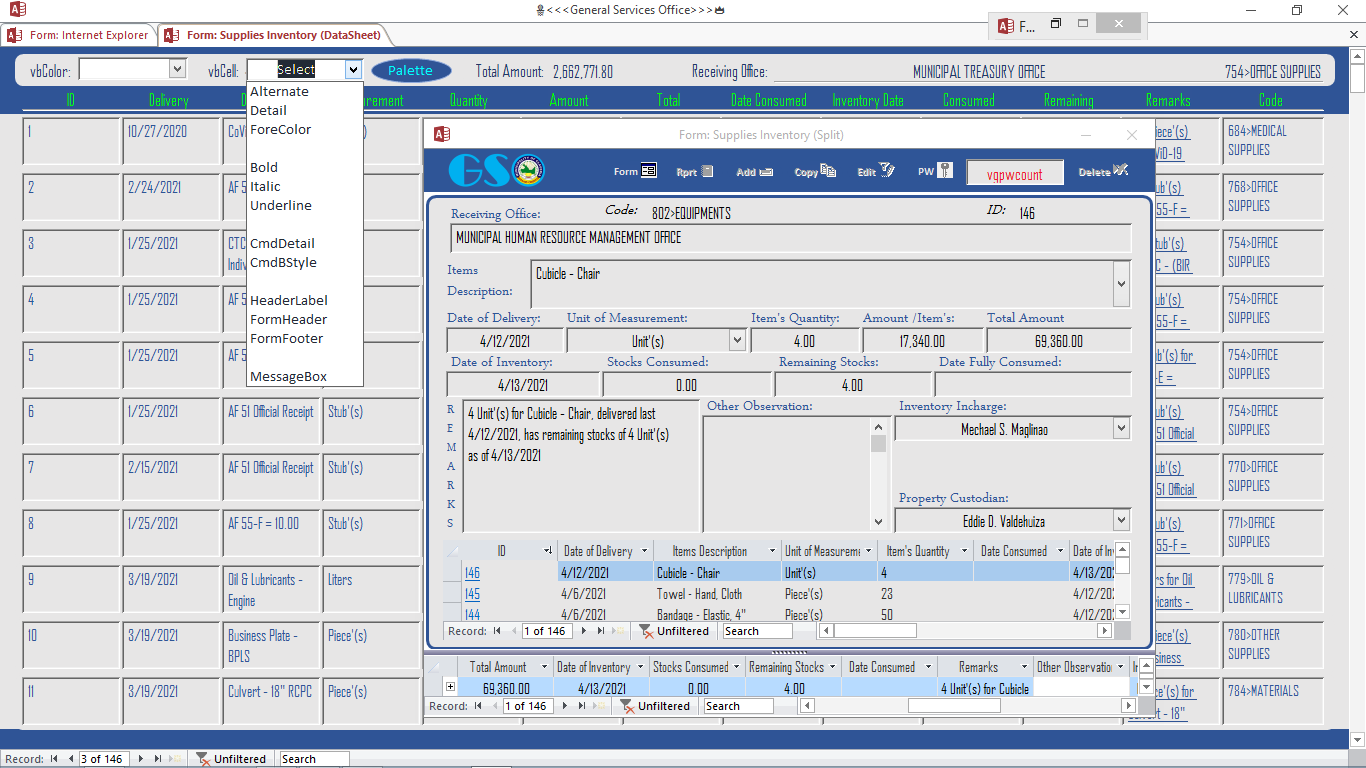
Task: Click the Add record icon
Action: (766, 172)
